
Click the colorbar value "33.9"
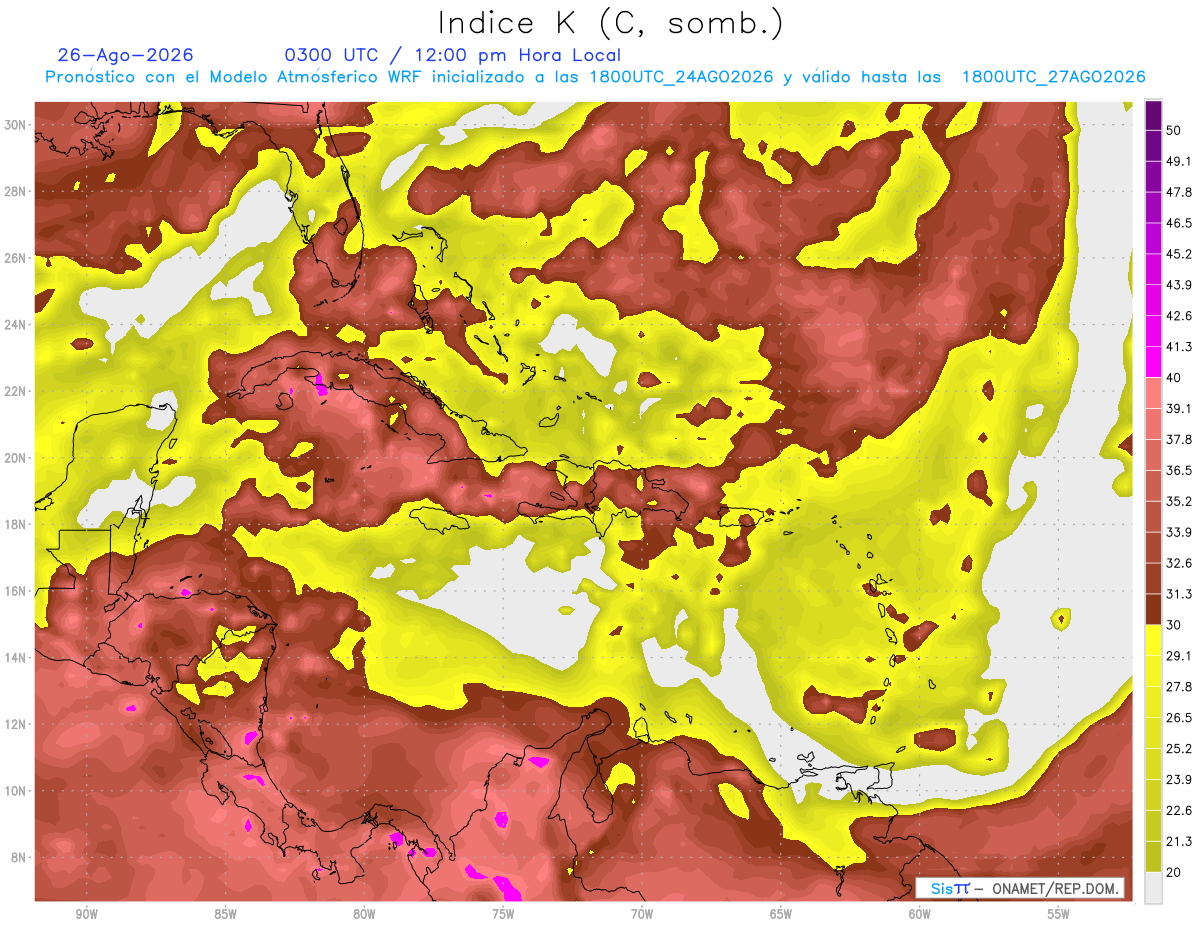tap(1178, 532)
